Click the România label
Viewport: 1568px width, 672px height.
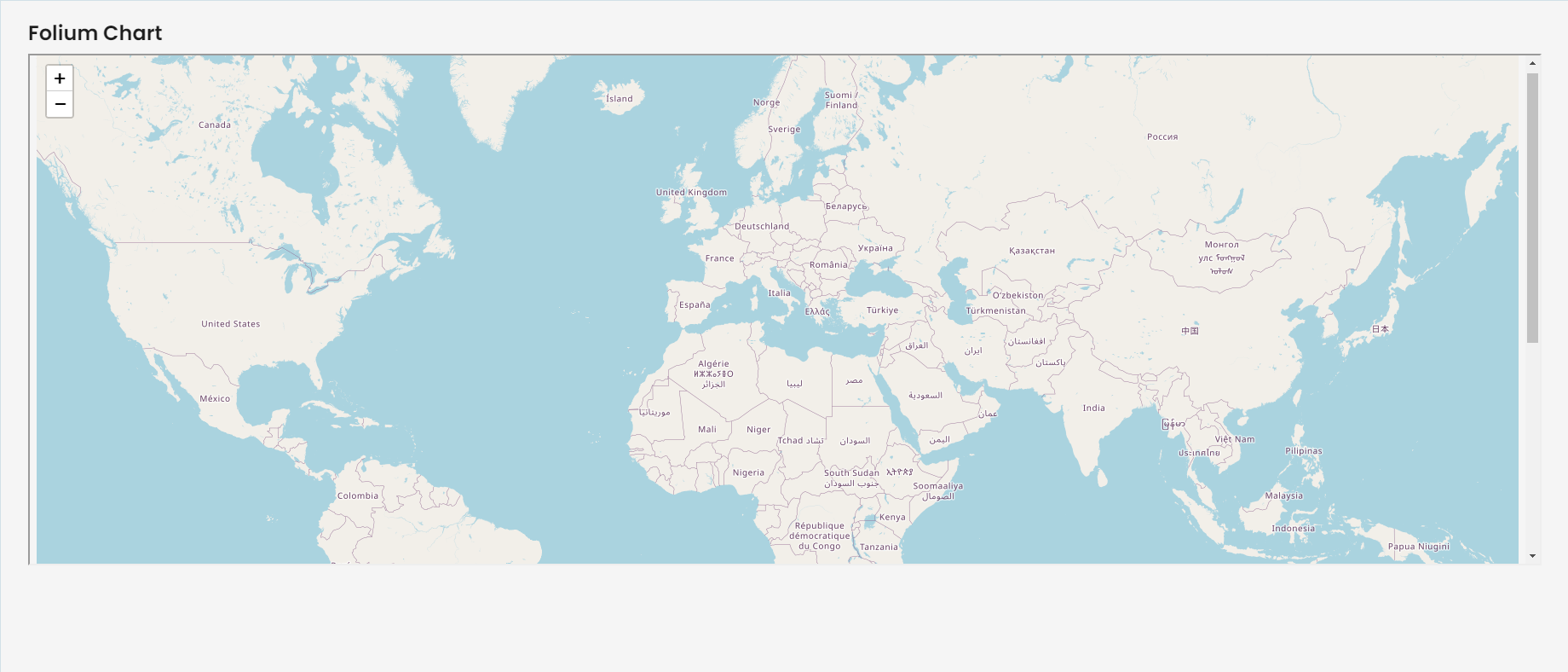(x=829, y=265)
